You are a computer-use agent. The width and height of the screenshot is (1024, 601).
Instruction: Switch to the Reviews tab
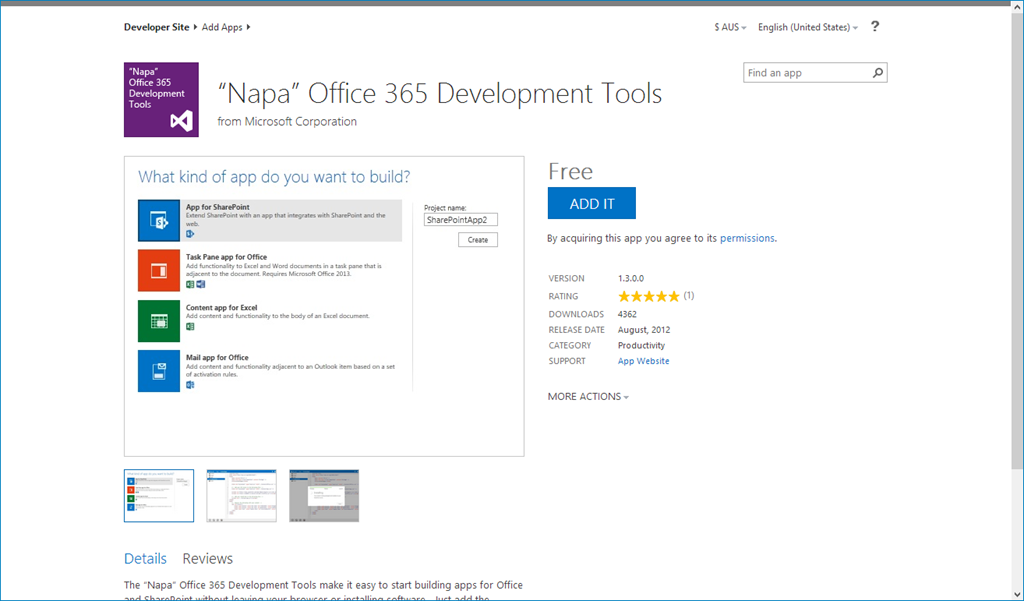207,559
